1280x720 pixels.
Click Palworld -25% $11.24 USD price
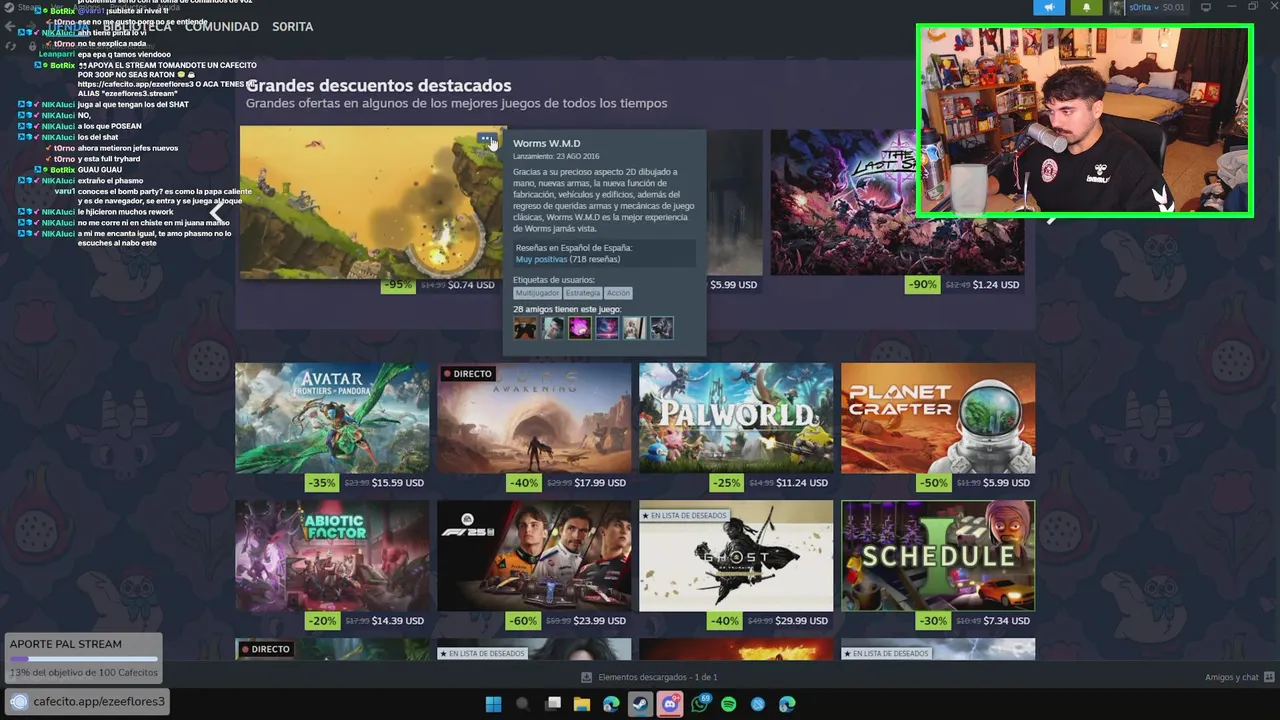[771, 483]
